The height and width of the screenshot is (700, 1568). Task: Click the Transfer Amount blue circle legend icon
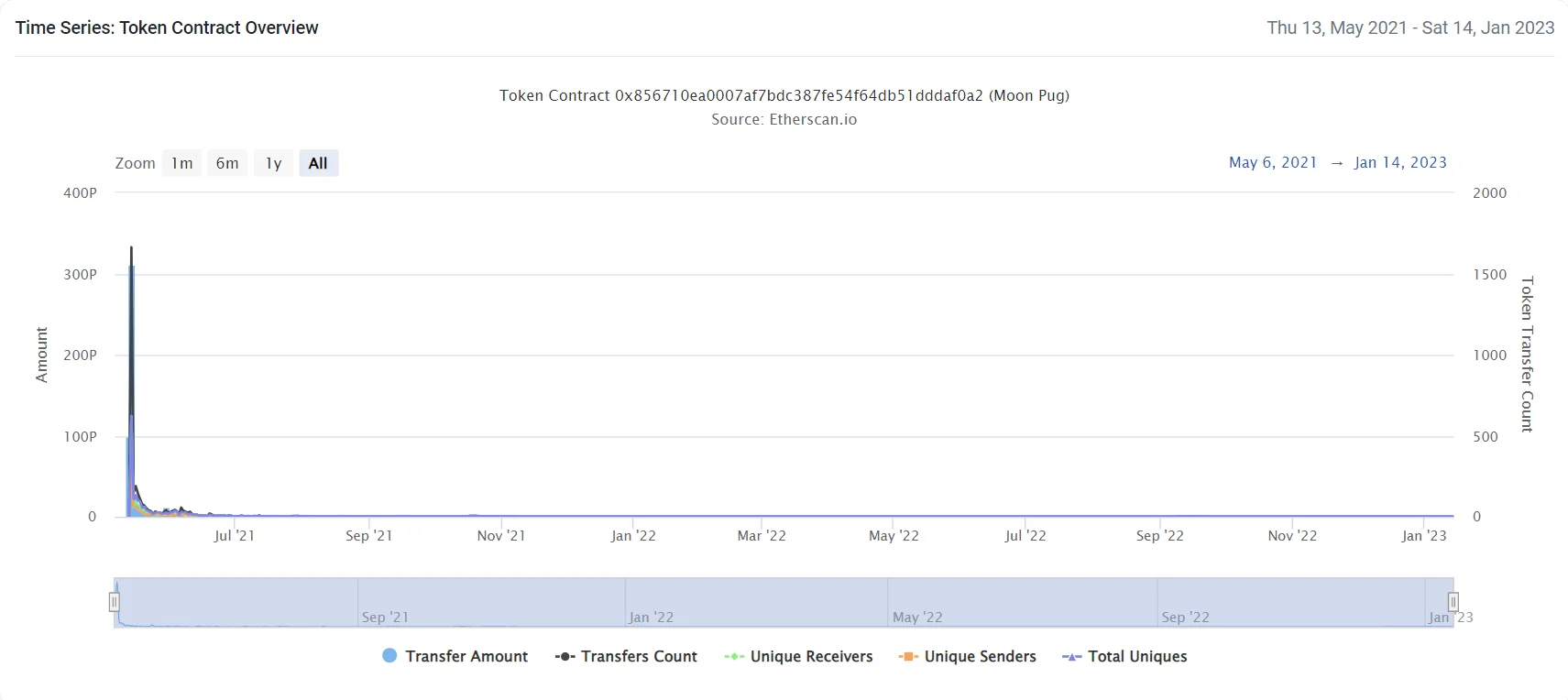pos(389,656)
